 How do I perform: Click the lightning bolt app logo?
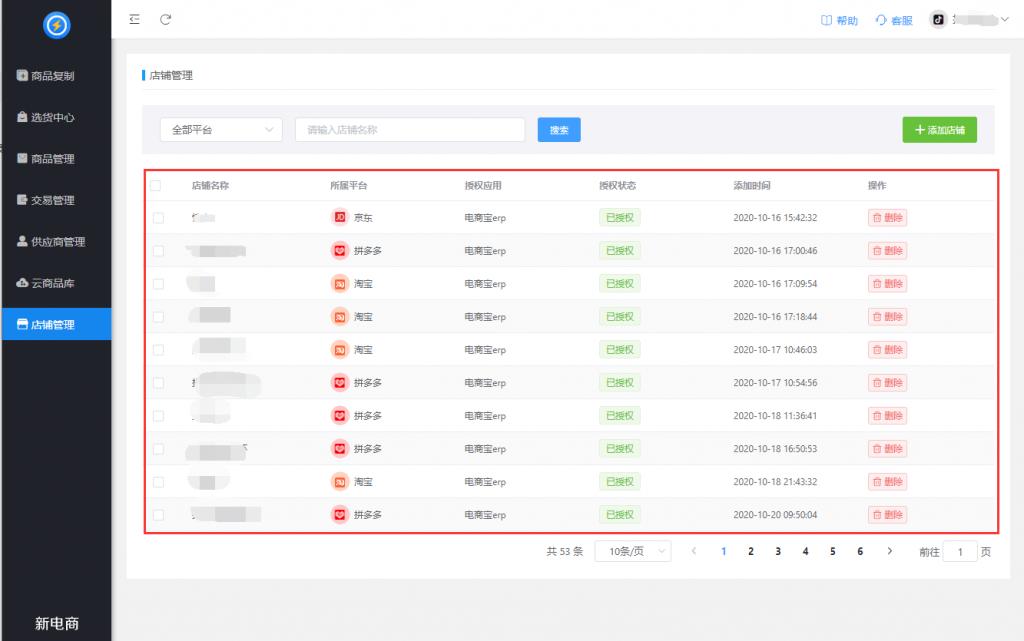pos(57,25)
